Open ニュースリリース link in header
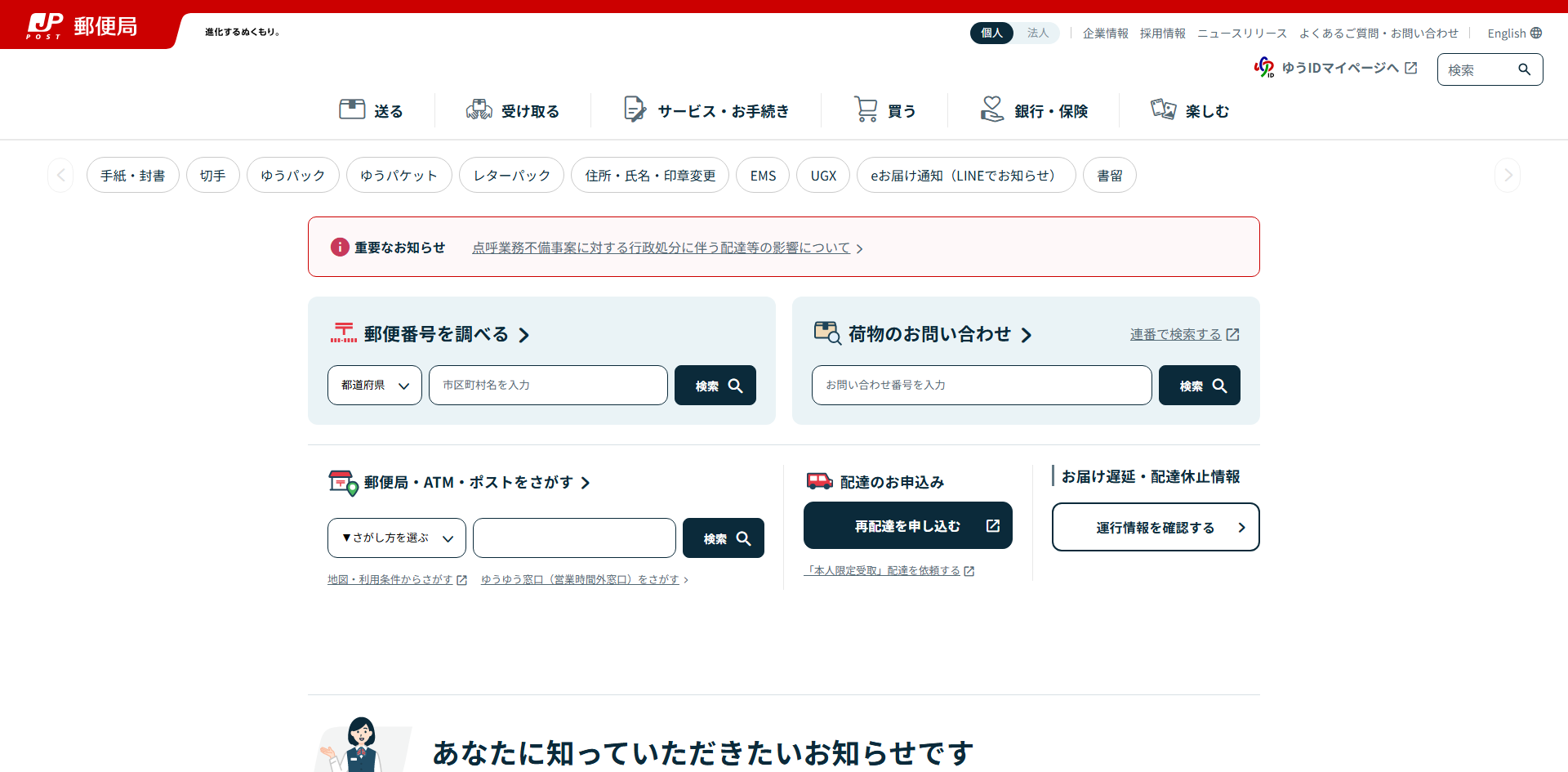 tap(1242, 33)
